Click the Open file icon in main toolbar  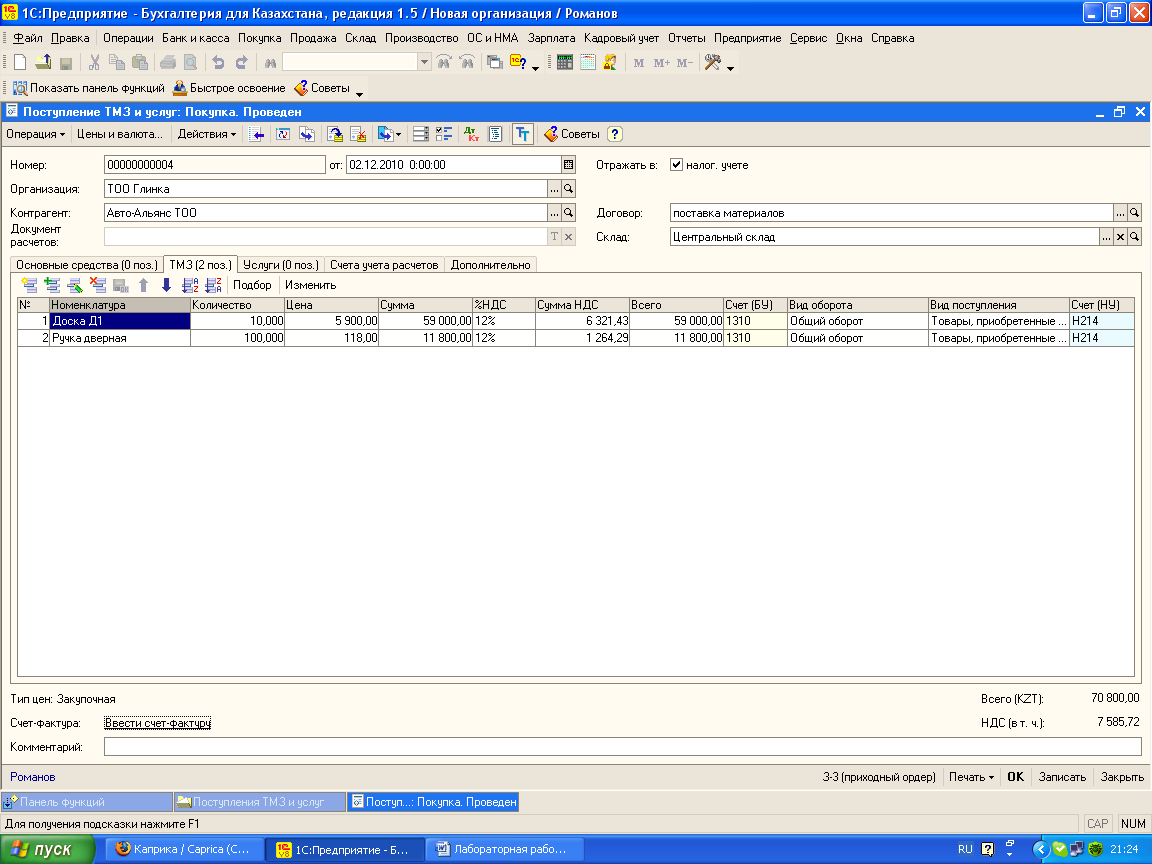pos(43,63)
